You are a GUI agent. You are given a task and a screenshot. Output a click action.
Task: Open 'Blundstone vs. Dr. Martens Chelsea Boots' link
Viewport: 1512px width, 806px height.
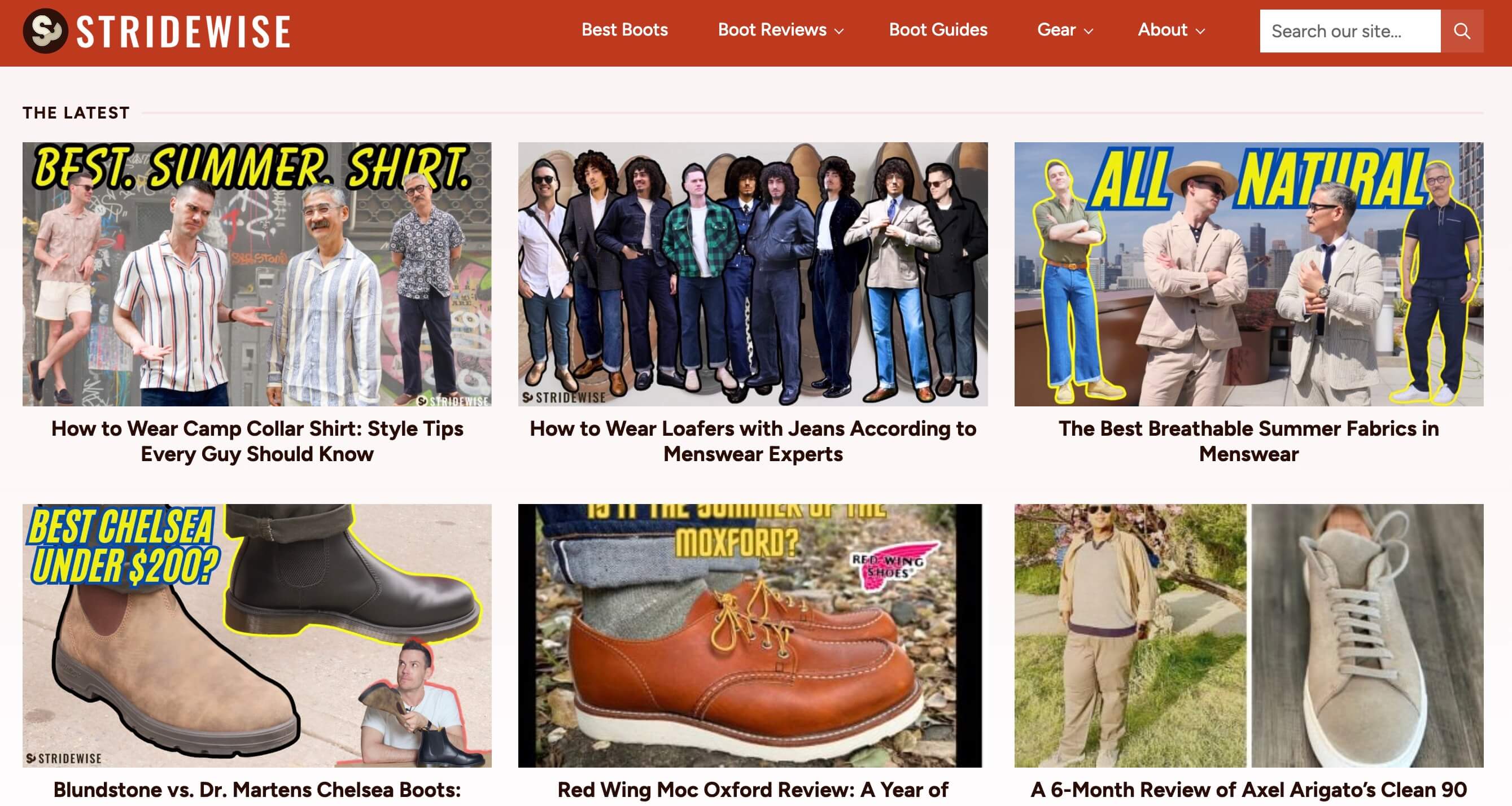click(257, 790)
